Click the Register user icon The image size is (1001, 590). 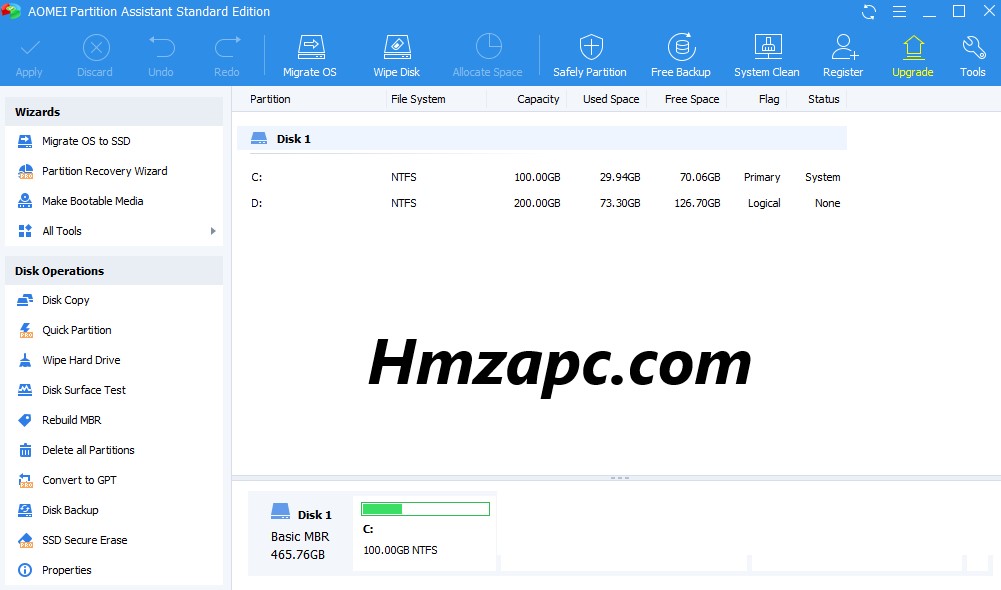pyautogui.click(x=844, y=47)
